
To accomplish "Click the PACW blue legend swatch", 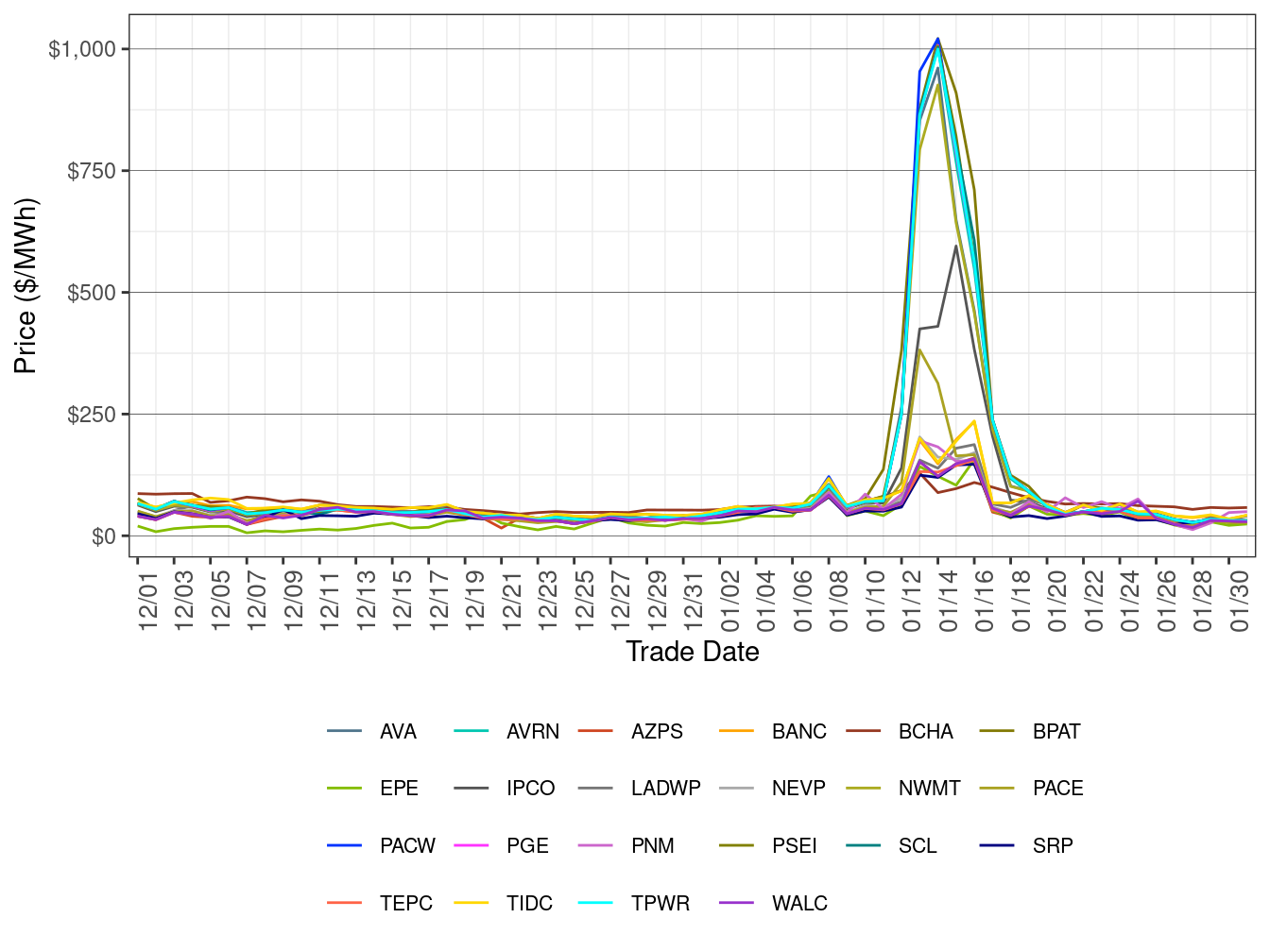I will [344, 845].
